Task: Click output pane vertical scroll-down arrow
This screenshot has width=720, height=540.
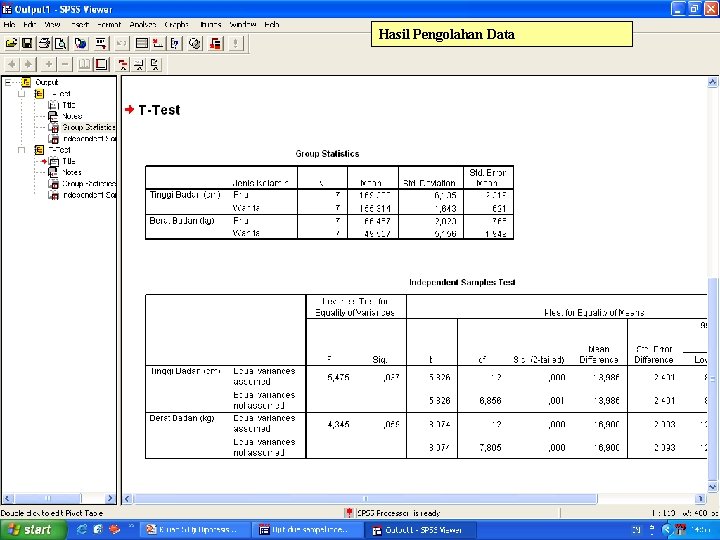Action: pos(712,487)
